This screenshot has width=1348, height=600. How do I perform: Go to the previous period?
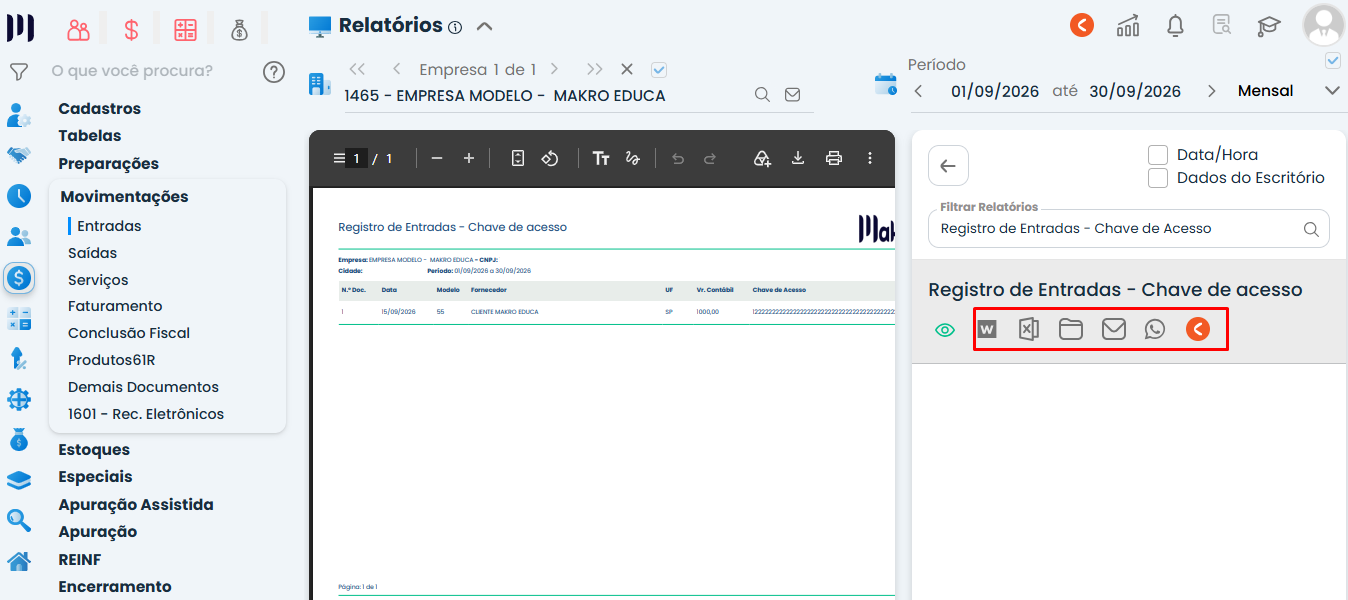[x=918, y=91]
